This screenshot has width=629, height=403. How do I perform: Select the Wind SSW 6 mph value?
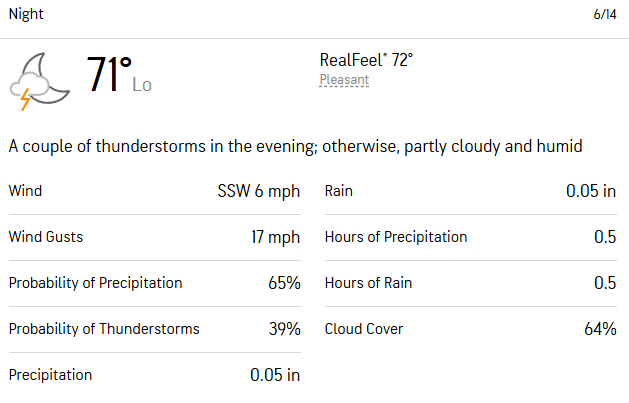point(259,191)
